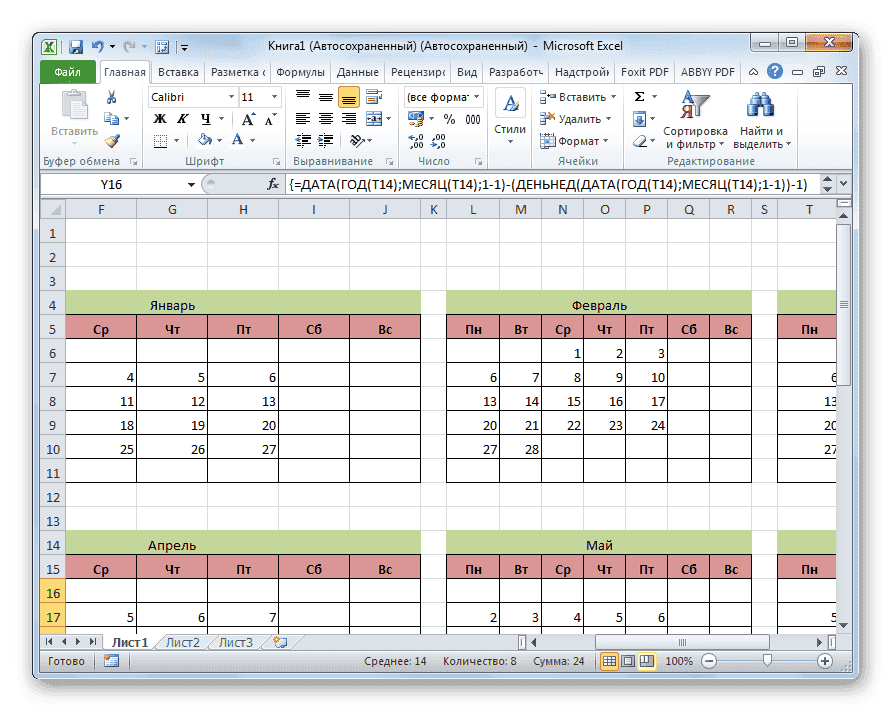Click the Merge and Center icon
Viewport: 892px width, 712px height.
[376, 118]
